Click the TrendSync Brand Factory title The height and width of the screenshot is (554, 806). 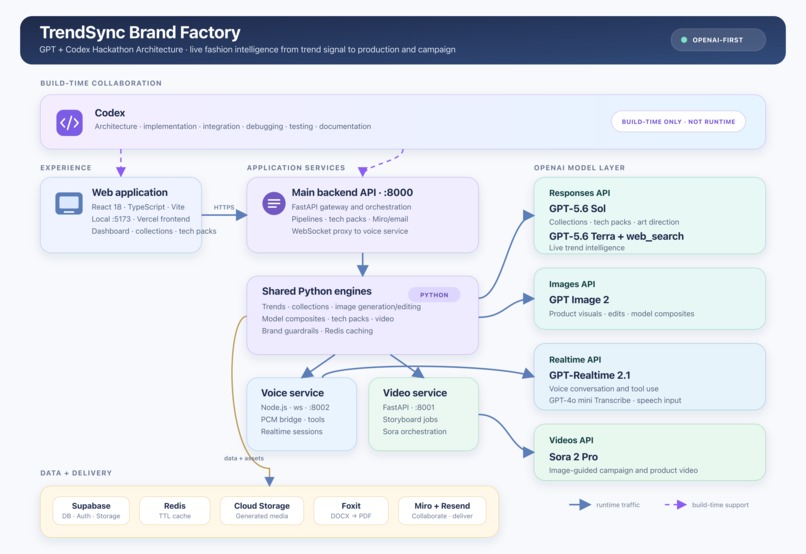(140, 32)
